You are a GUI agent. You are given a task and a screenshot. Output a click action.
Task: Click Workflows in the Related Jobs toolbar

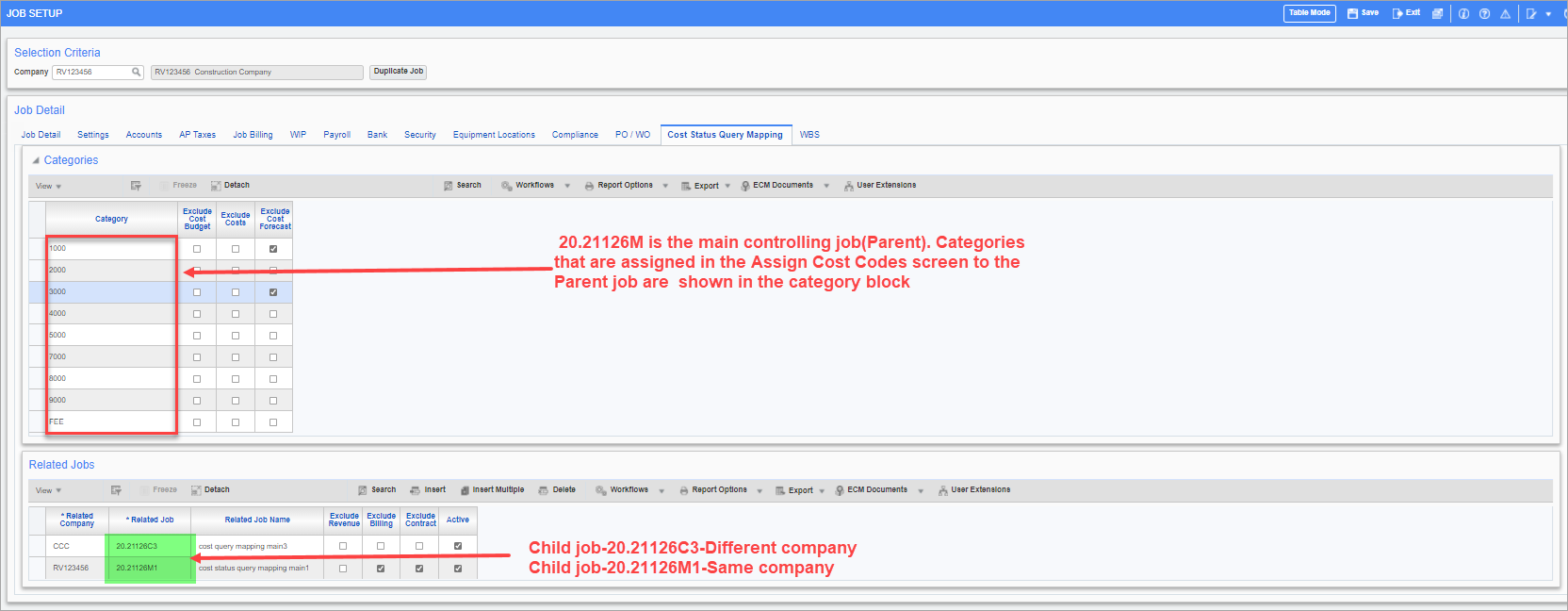pyautogui.click(x=622, y=490)
